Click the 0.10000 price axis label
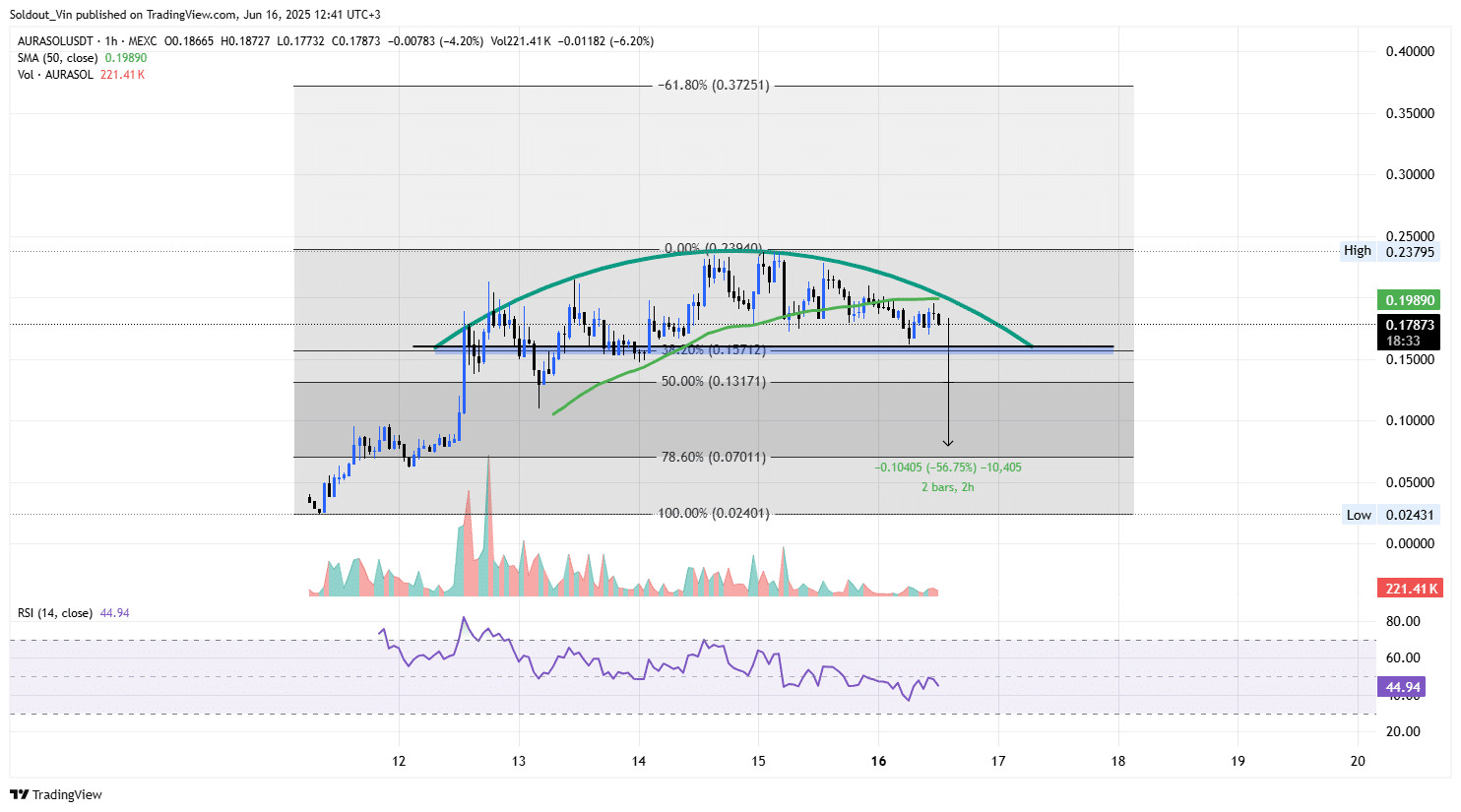 tap(1410, 421)
